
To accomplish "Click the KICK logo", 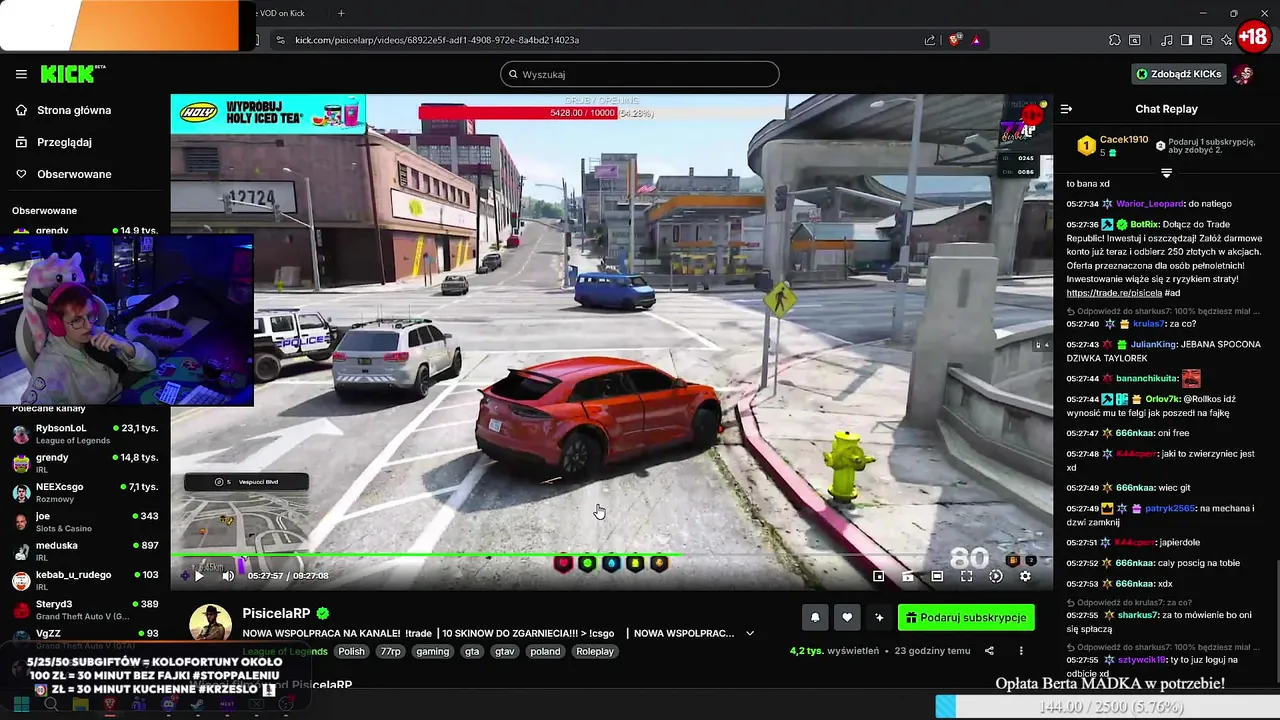I will pos(72,74).
